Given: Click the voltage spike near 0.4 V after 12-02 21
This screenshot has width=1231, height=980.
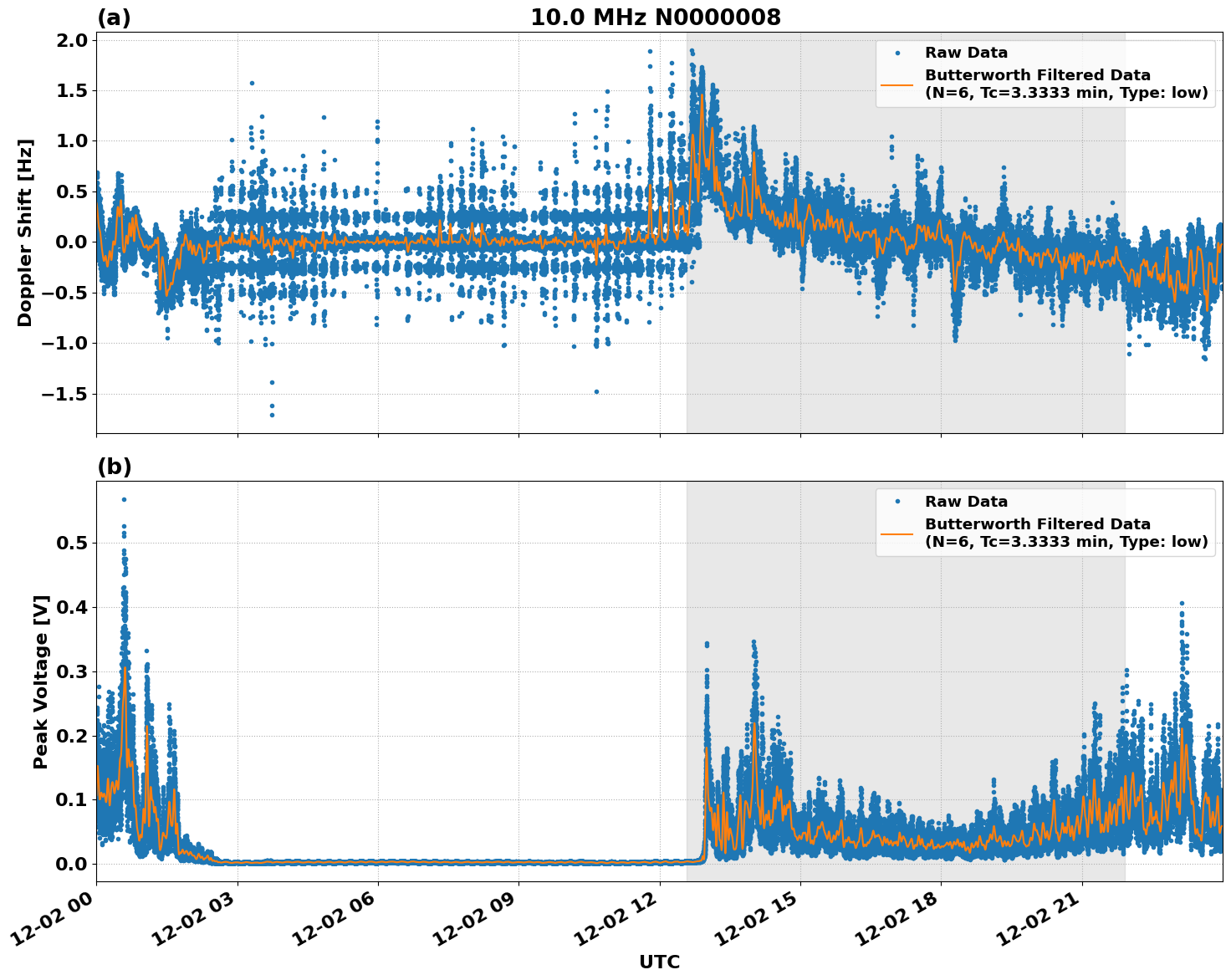Looking at the screenshot, I should click(1182, 604).
